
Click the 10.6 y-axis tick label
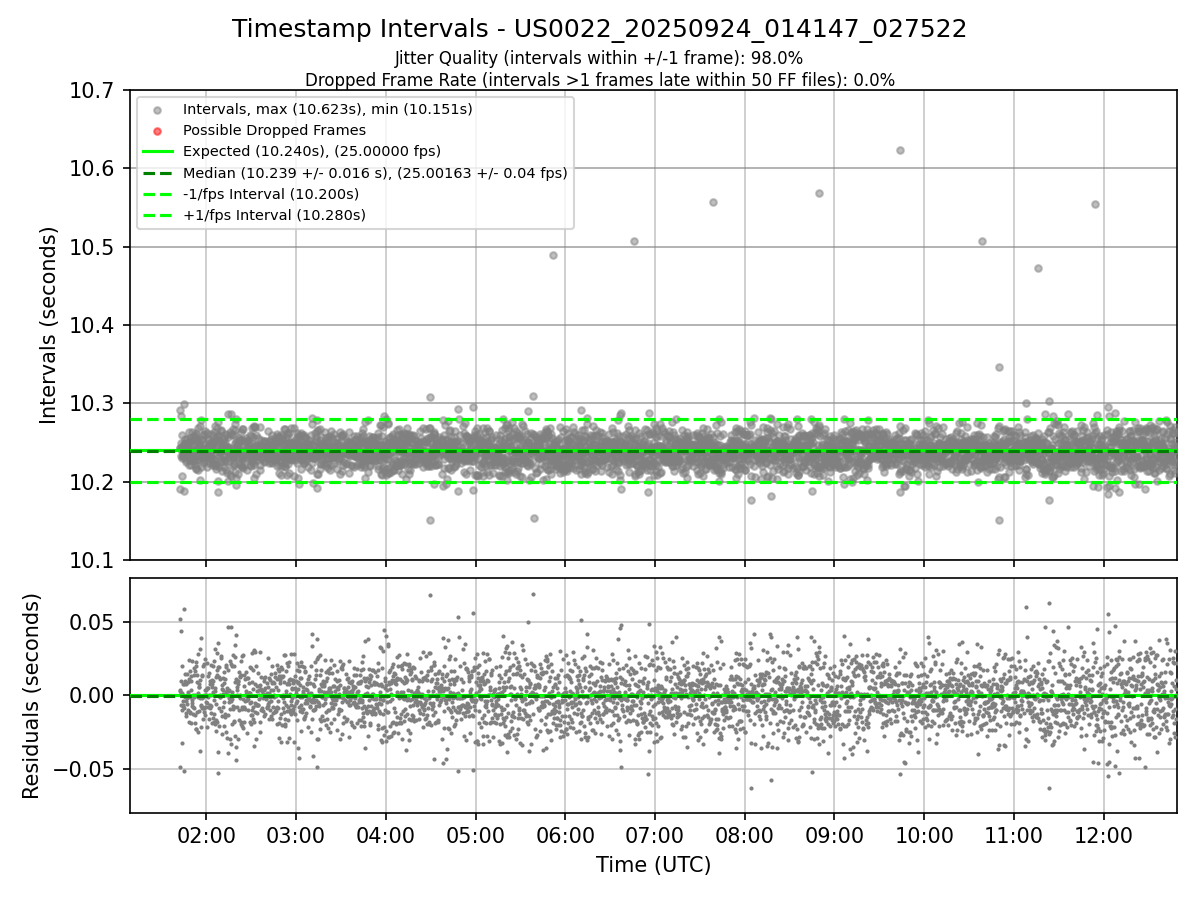tap(93, 169)
